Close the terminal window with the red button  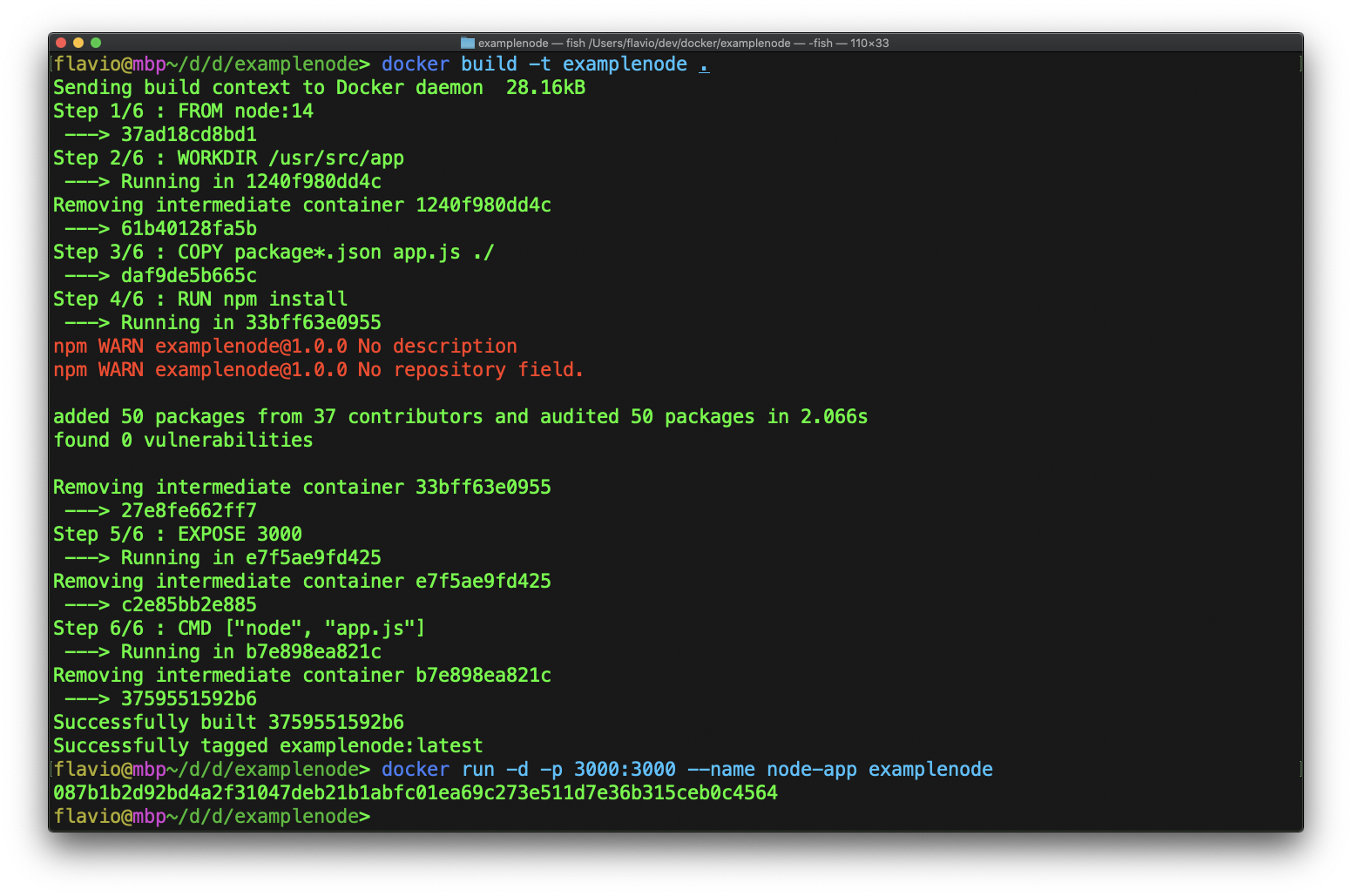tap(61, 43)
